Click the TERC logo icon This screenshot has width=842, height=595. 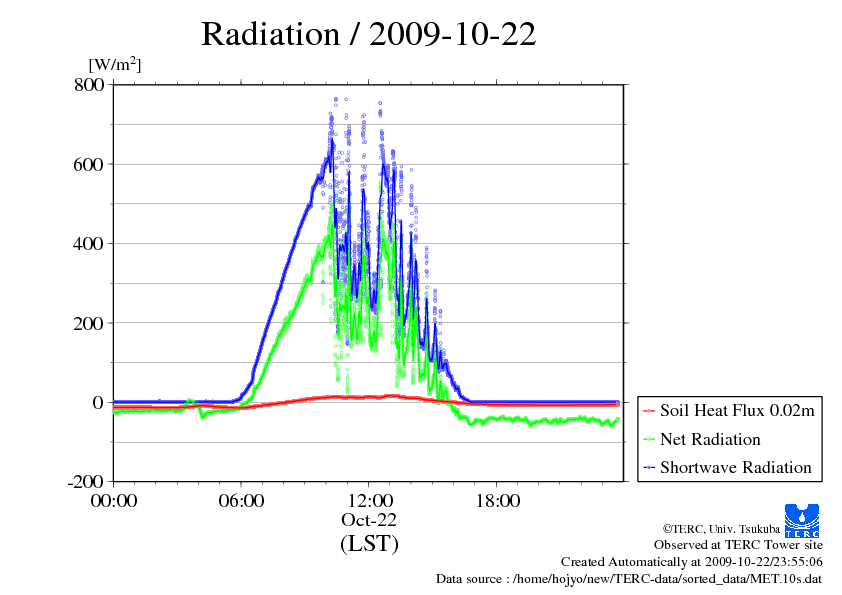point(802,520)
